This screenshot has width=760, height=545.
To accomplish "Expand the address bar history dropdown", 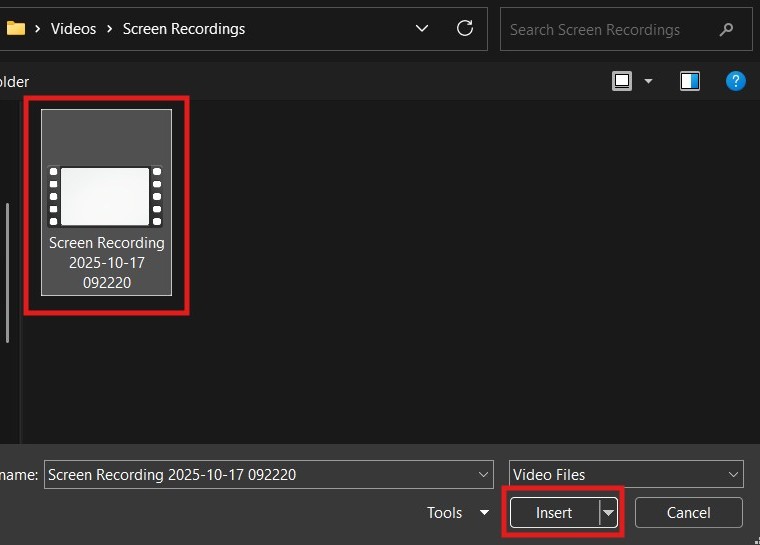I will (x=422, y=29).
